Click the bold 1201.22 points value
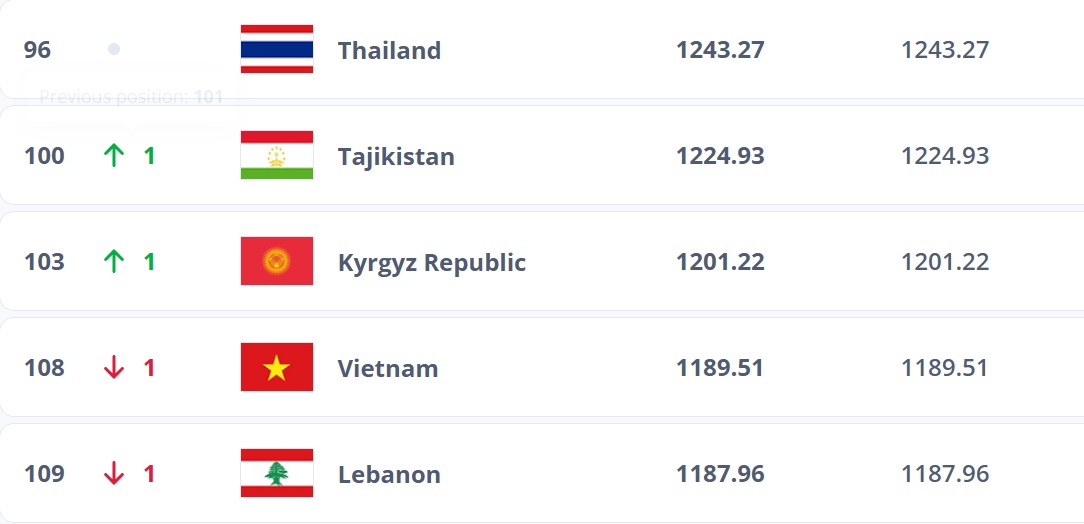Screen dimensions: 1084x524 tap(720, 262)
